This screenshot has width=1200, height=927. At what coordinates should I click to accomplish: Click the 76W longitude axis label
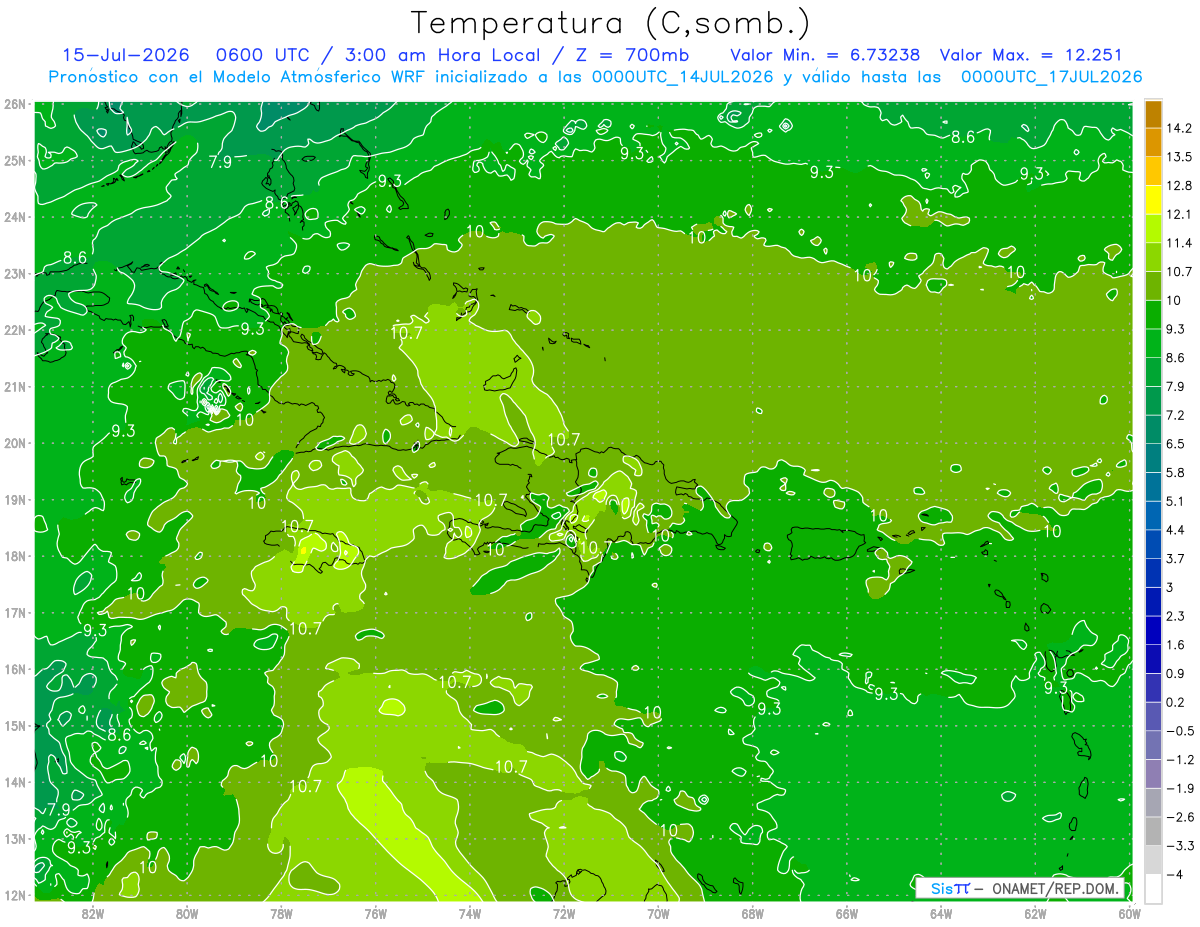point(376,914)
